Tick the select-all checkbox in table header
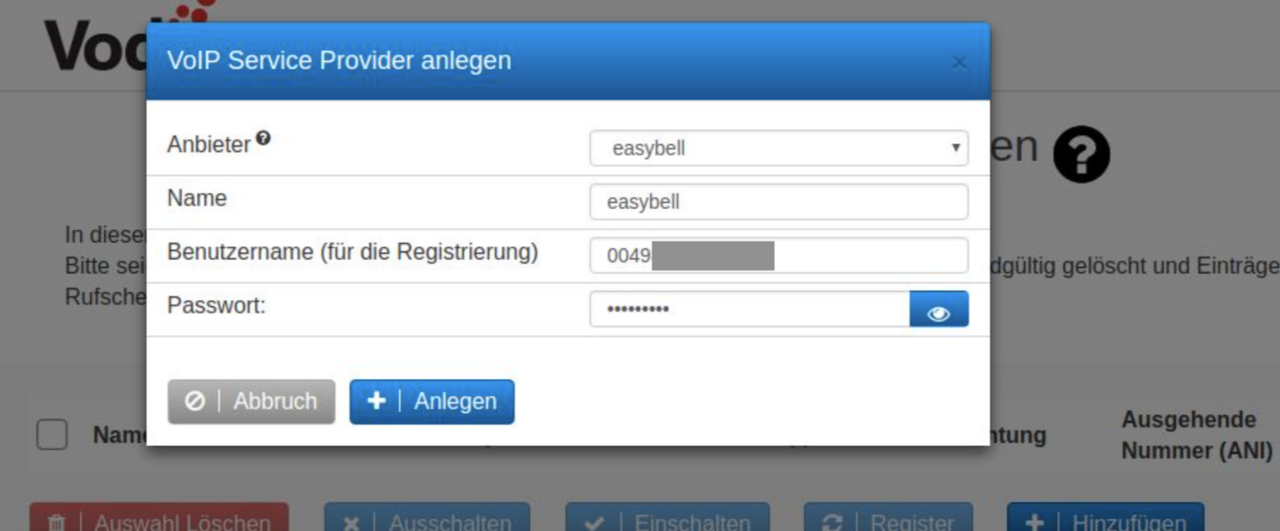The height and width of the screenshot is (531, 1280). (52, 435)
